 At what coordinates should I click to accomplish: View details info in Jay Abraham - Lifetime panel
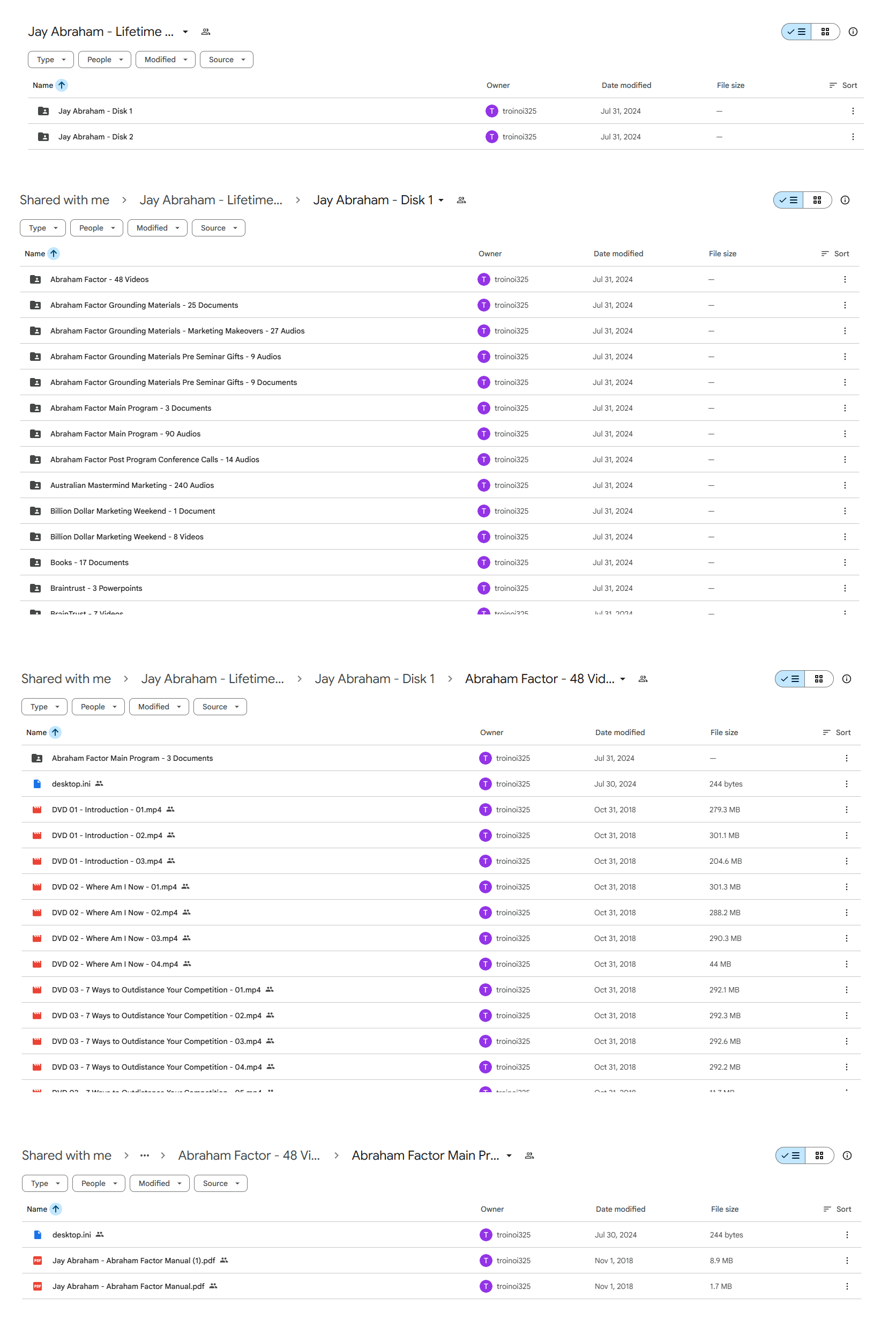(x=853, y=32)
